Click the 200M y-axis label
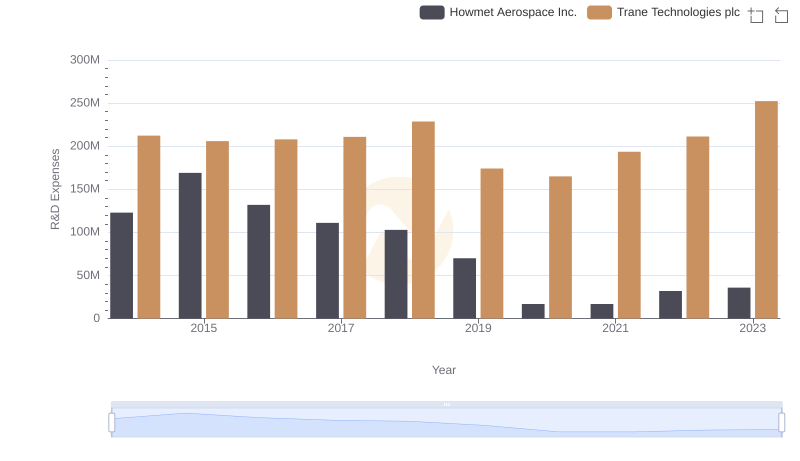 point(85,146)
